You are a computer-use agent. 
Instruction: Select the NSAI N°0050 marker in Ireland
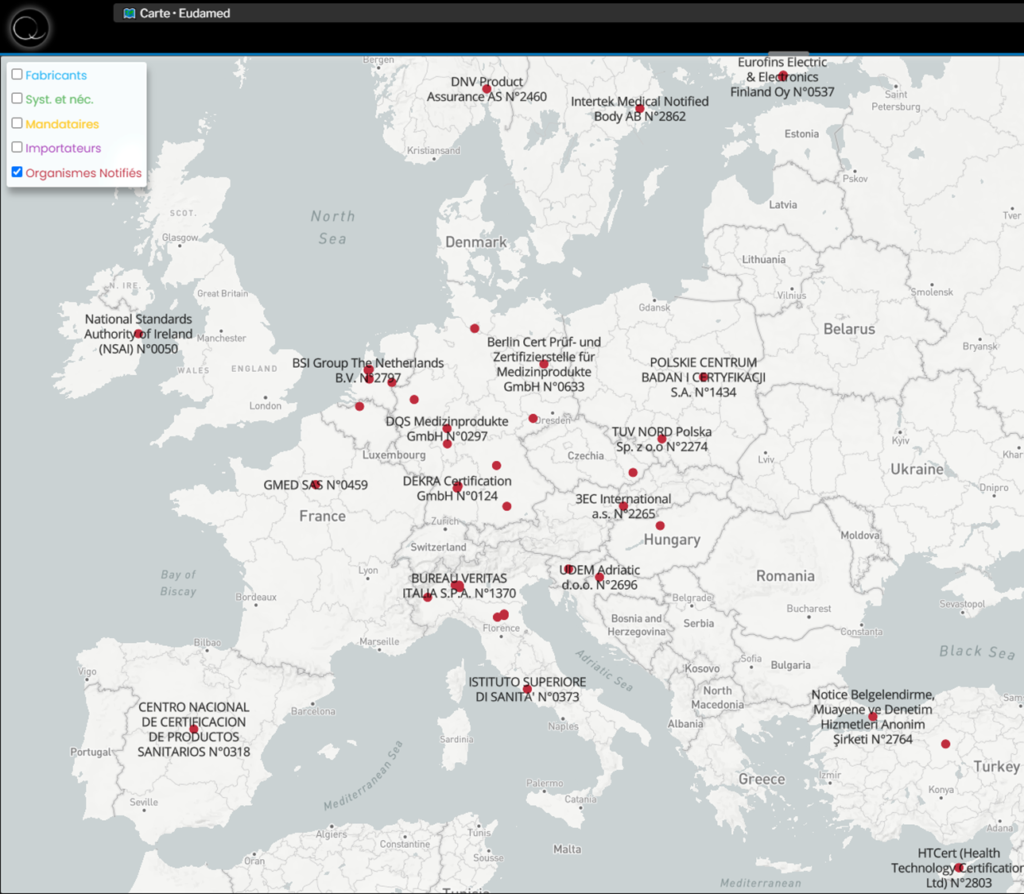click(x=138, y=334)
